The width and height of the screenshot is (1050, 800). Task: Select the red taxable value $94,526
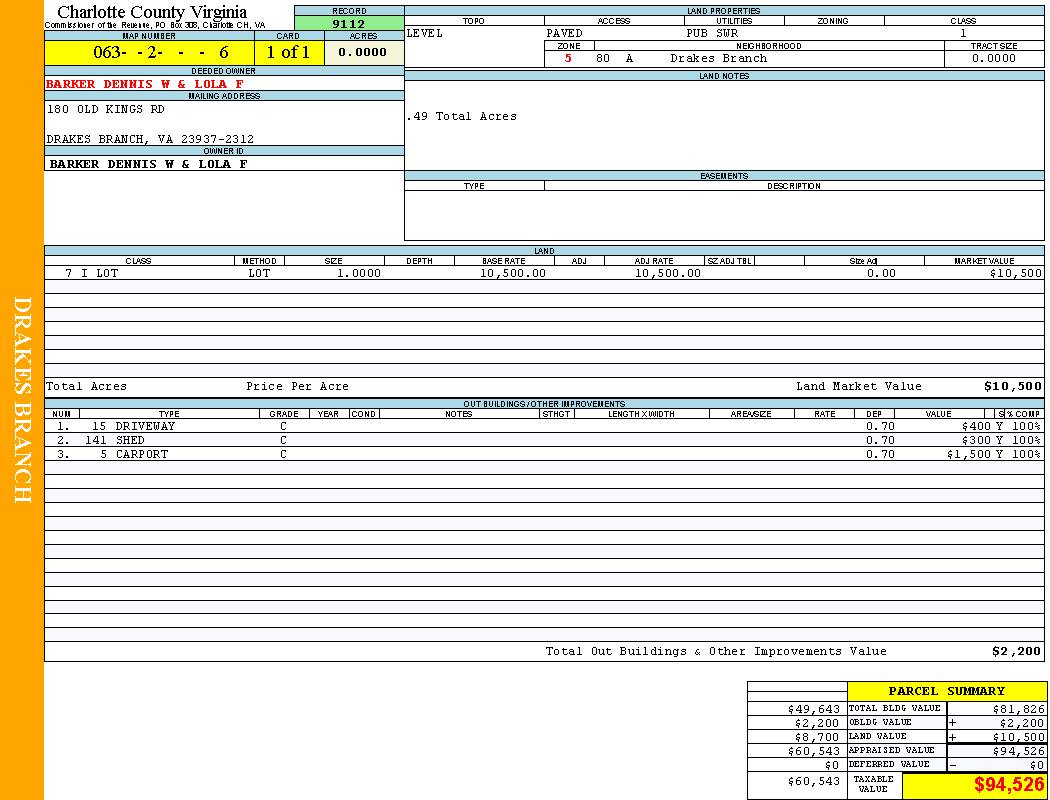tap(1009, 785)
